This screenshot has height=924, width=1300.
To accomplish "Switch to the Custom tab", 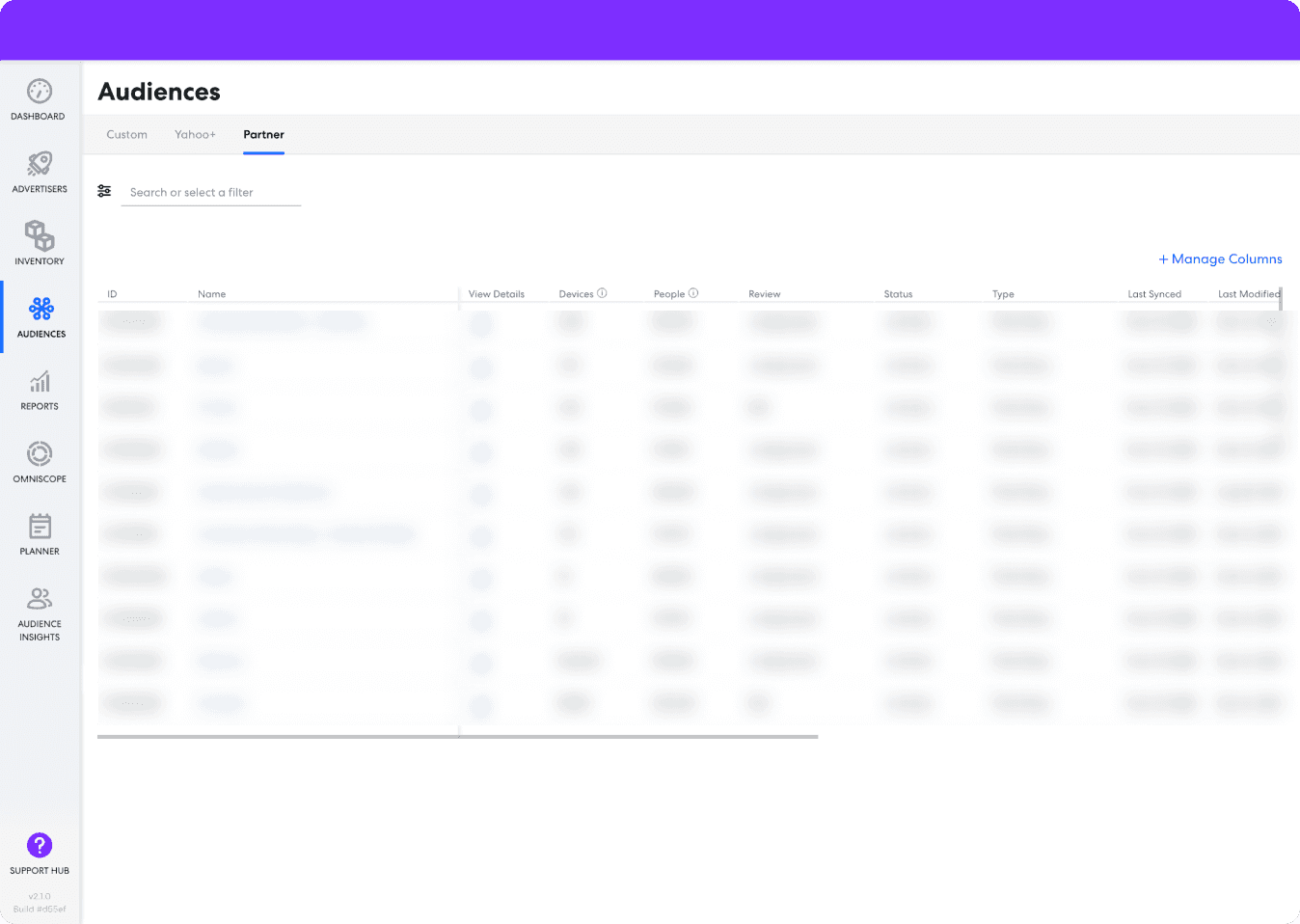I will (127, 135).
